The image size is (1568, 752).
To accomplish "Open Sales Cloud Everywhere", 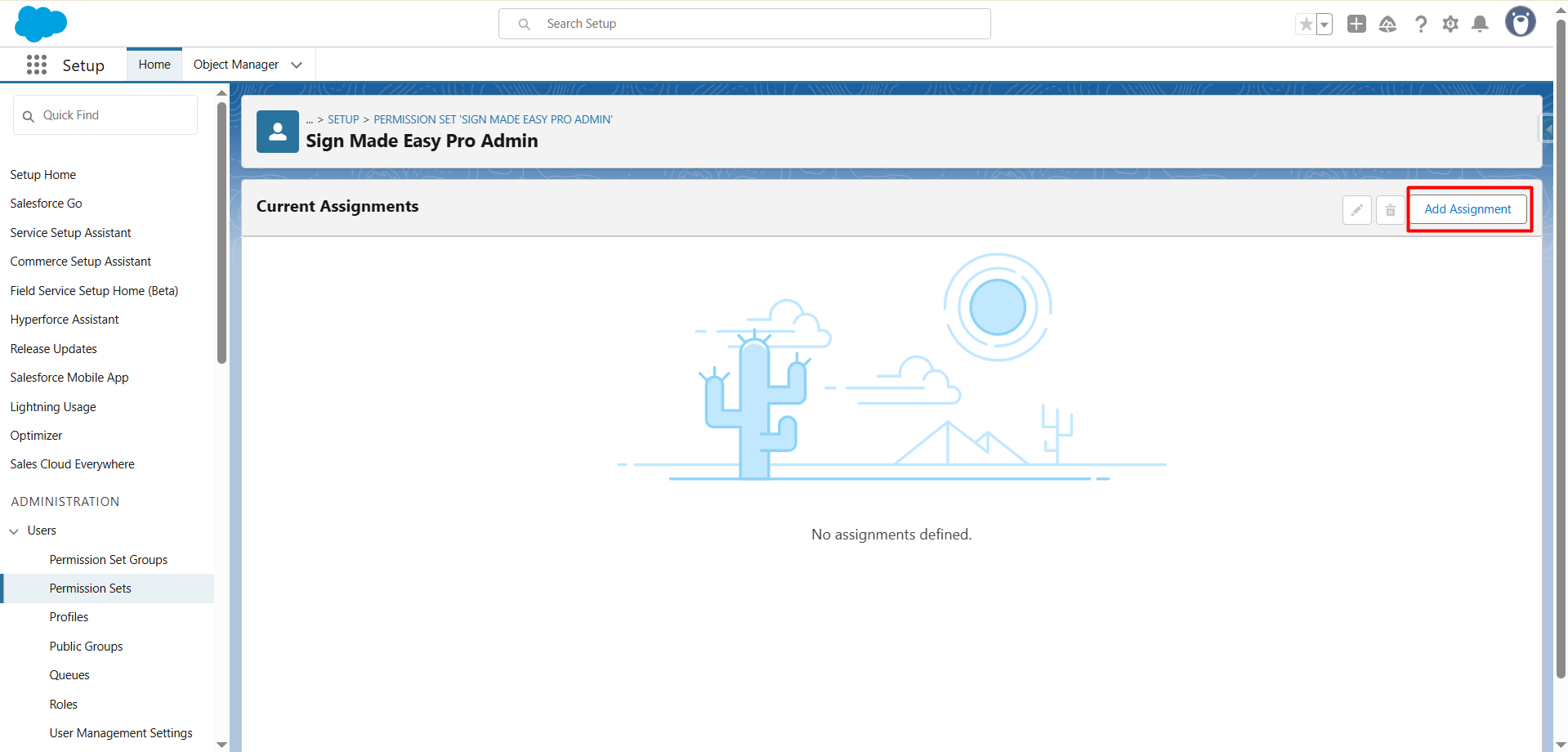I will (x=72, y=464).
